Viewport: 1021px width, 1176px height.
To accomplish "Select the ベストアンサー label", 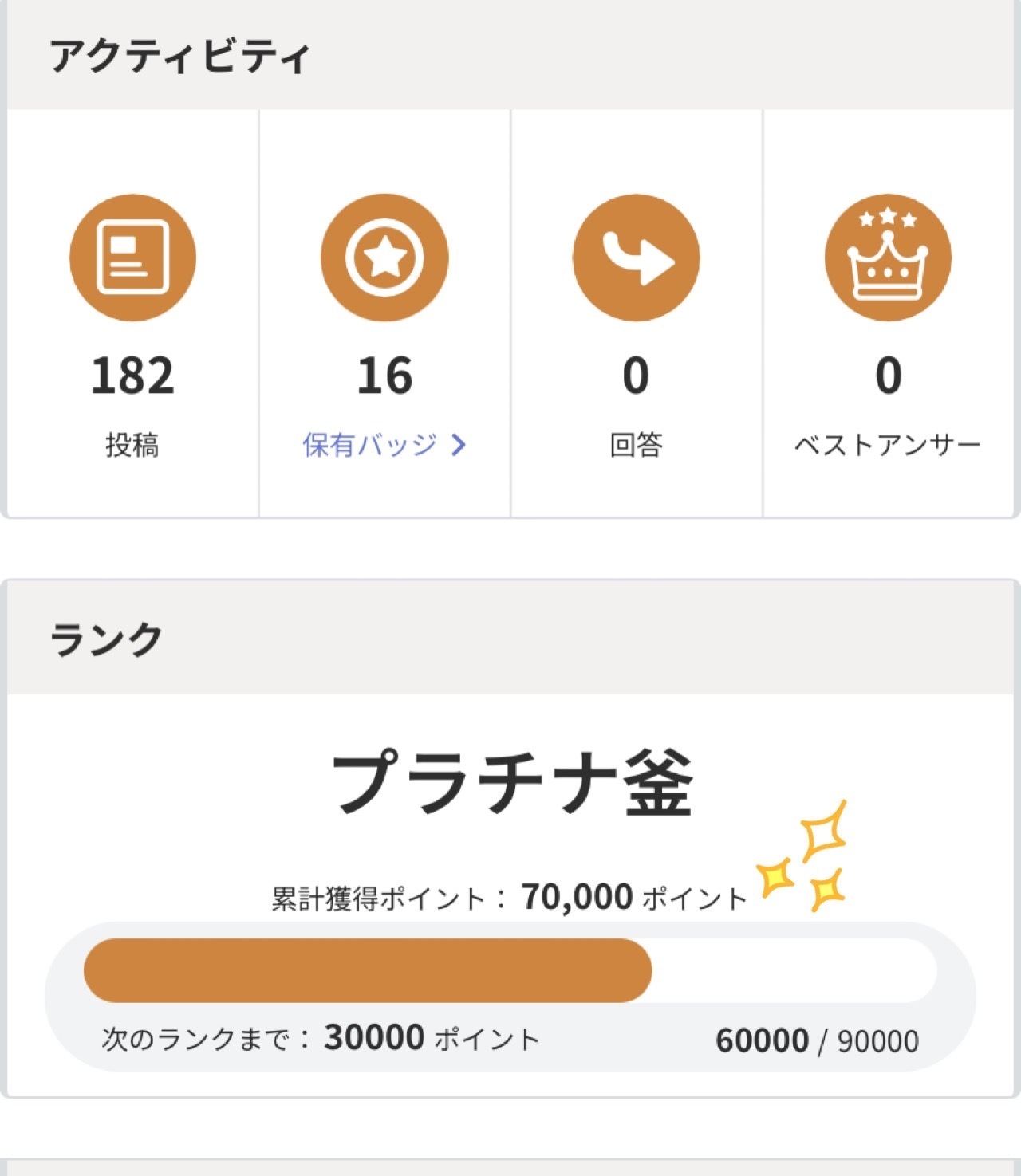I will click(887, 445).
